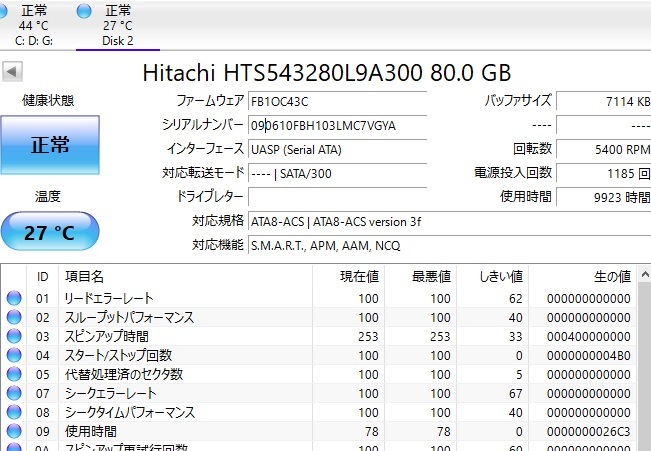
Task: Click the standard field ATA8-ACS version 3f
Action: point(450,222)
